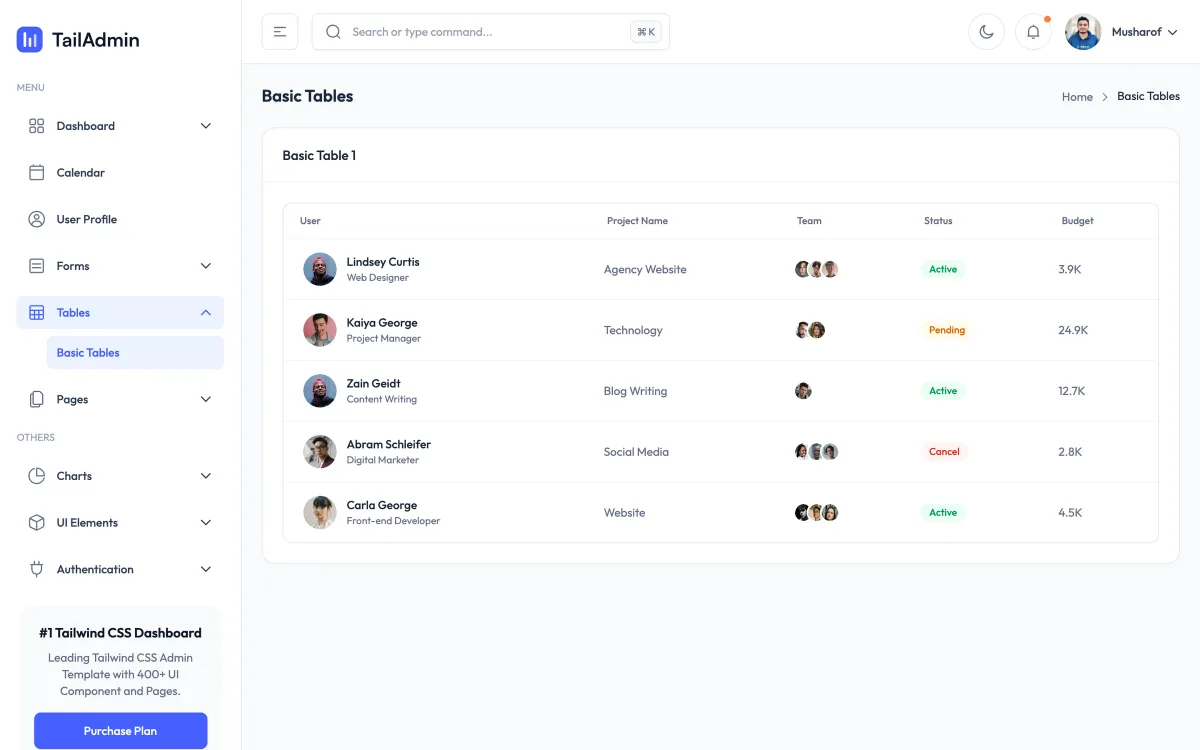The width and height of the screenshot is (1200, 750).
Task: Click the Basic Table 1 card title
Action: (319, 156)
